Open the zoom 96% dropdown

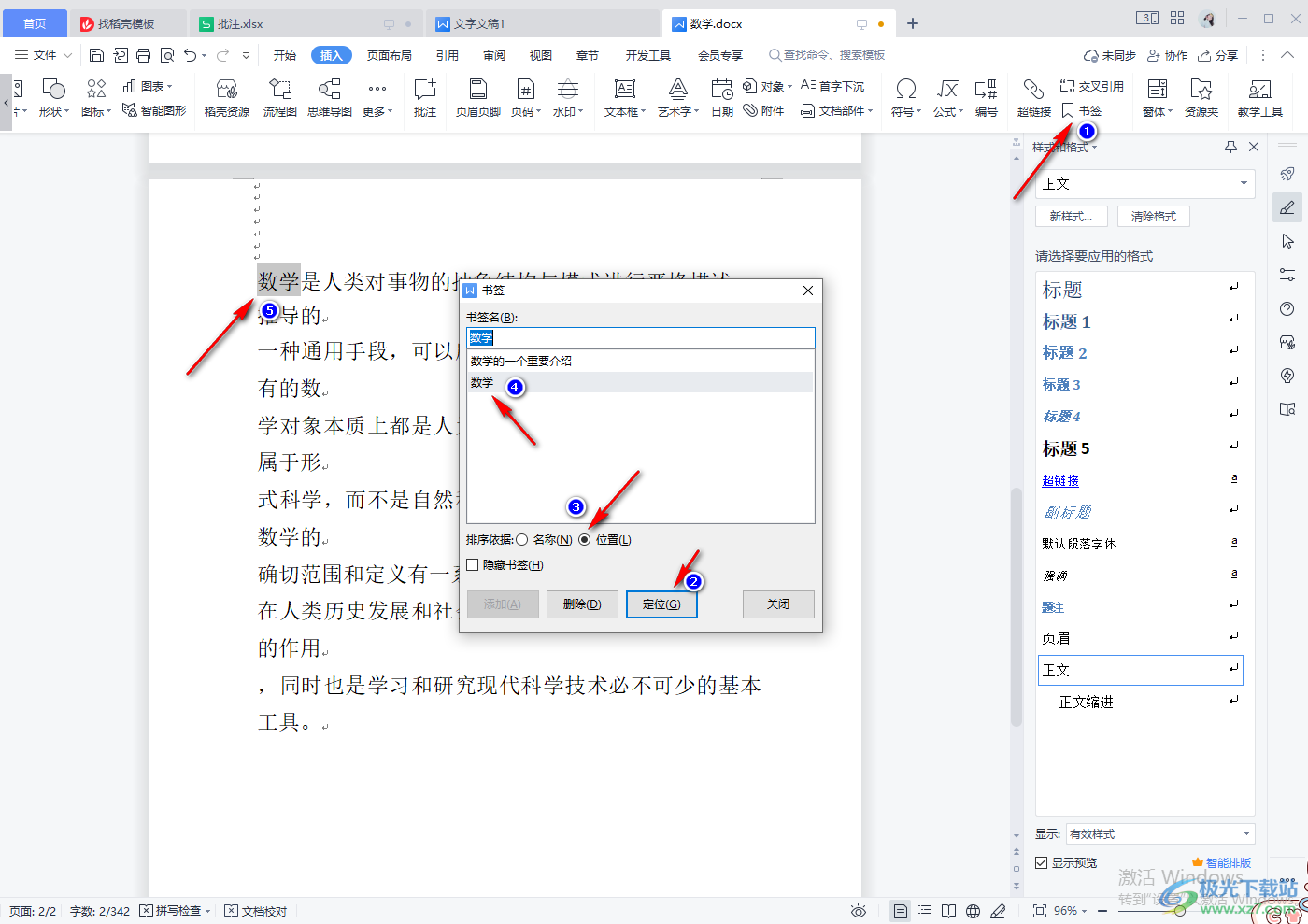tap(1071, 911)
